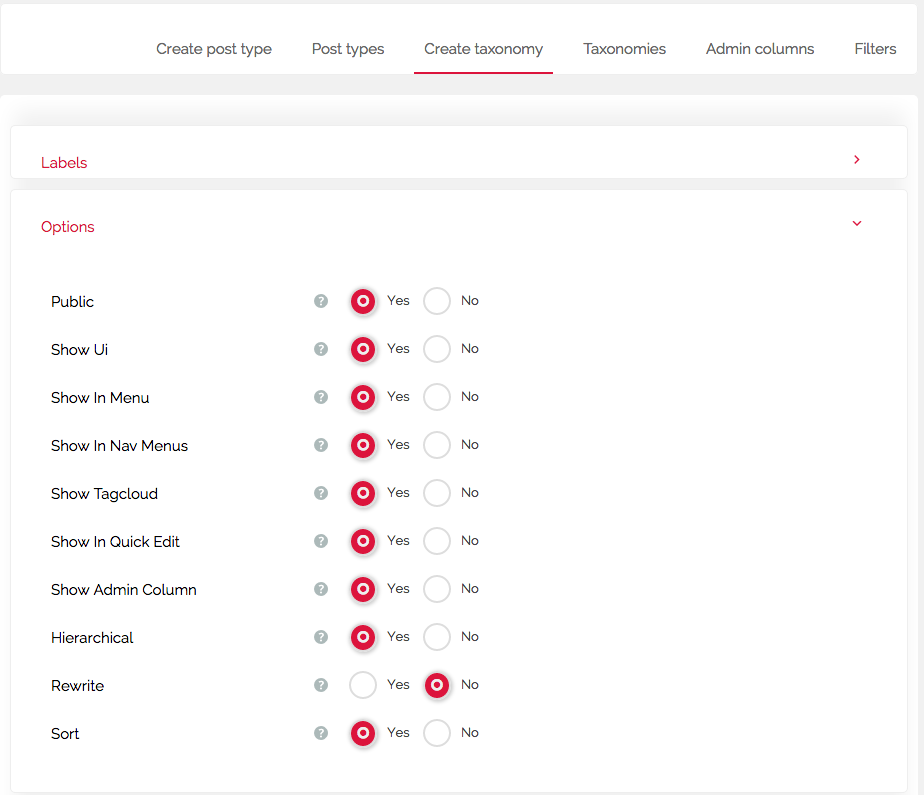Screen dimensions: 924x795
Task: Go to the Admin columns tab
Action: [760, 49]
